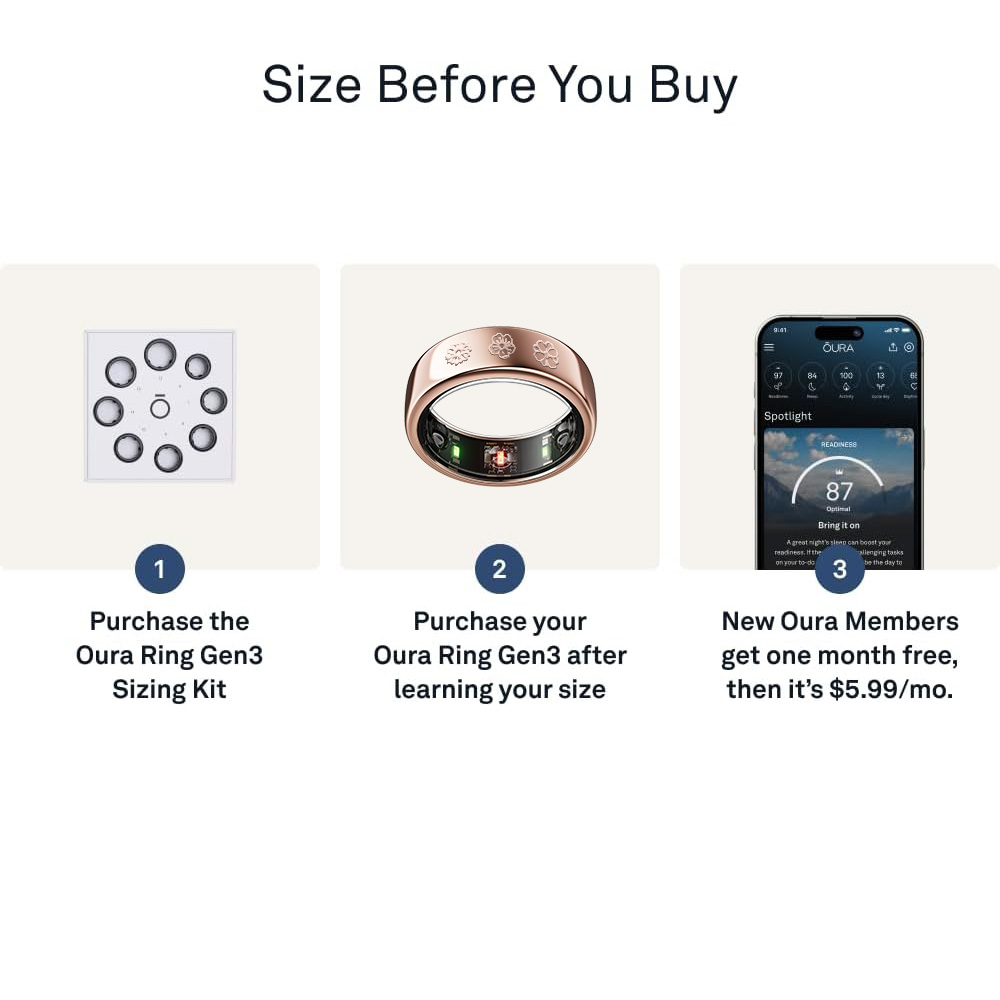Click the step 3 number badge
This screenshot has width=1000, height=1000.
point(840,569)
